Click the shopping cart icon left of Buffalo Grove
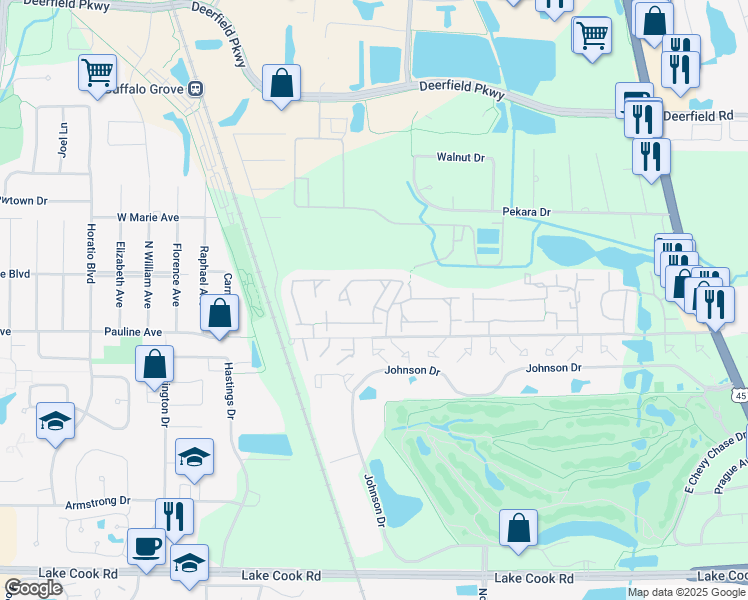 tap(98, 72)
